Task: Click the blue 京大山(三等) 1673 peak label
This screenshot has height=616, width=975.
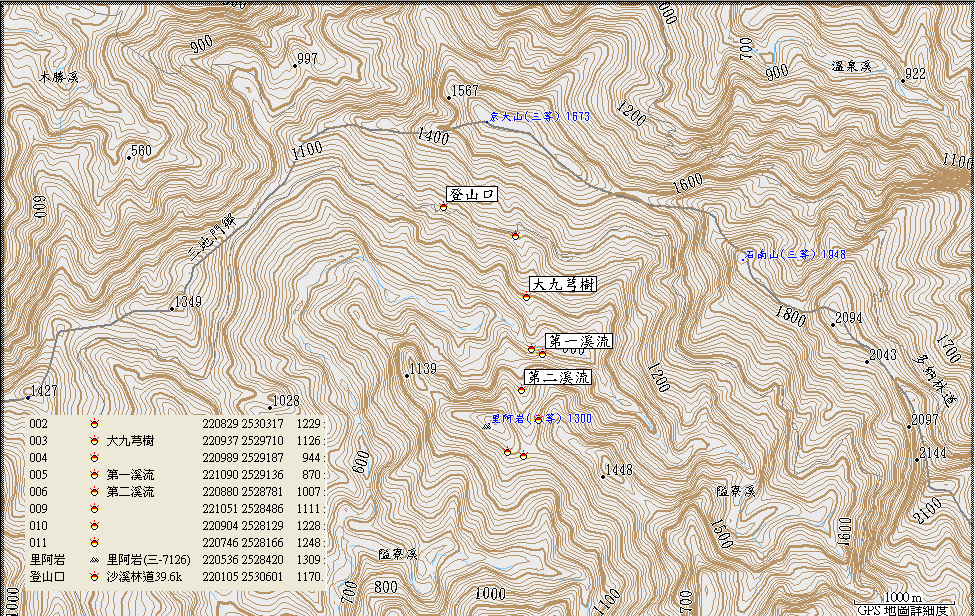Action: (539, 116)
